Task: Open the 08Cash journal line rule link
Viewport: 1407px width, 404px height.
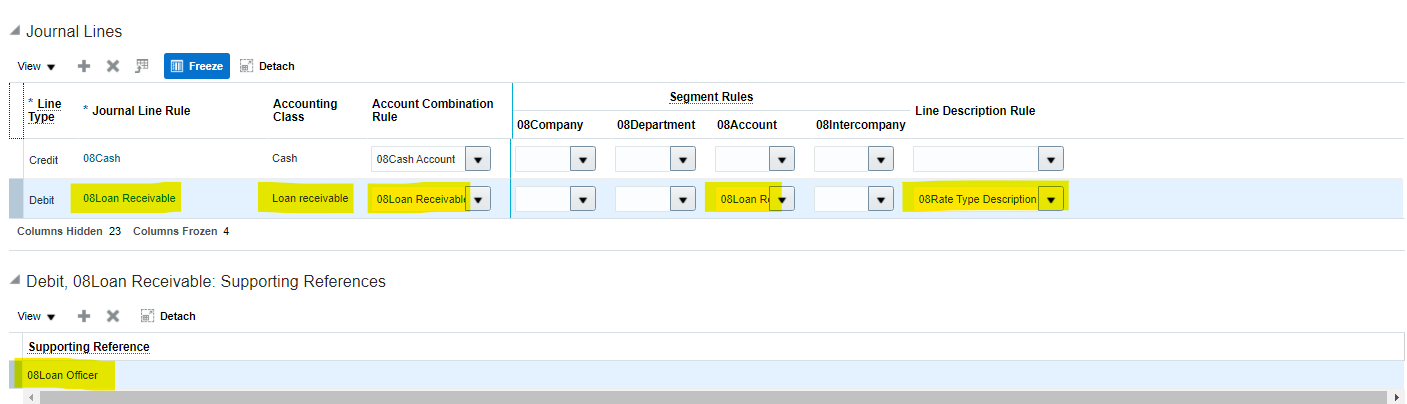Action: (x=101, y=158)
